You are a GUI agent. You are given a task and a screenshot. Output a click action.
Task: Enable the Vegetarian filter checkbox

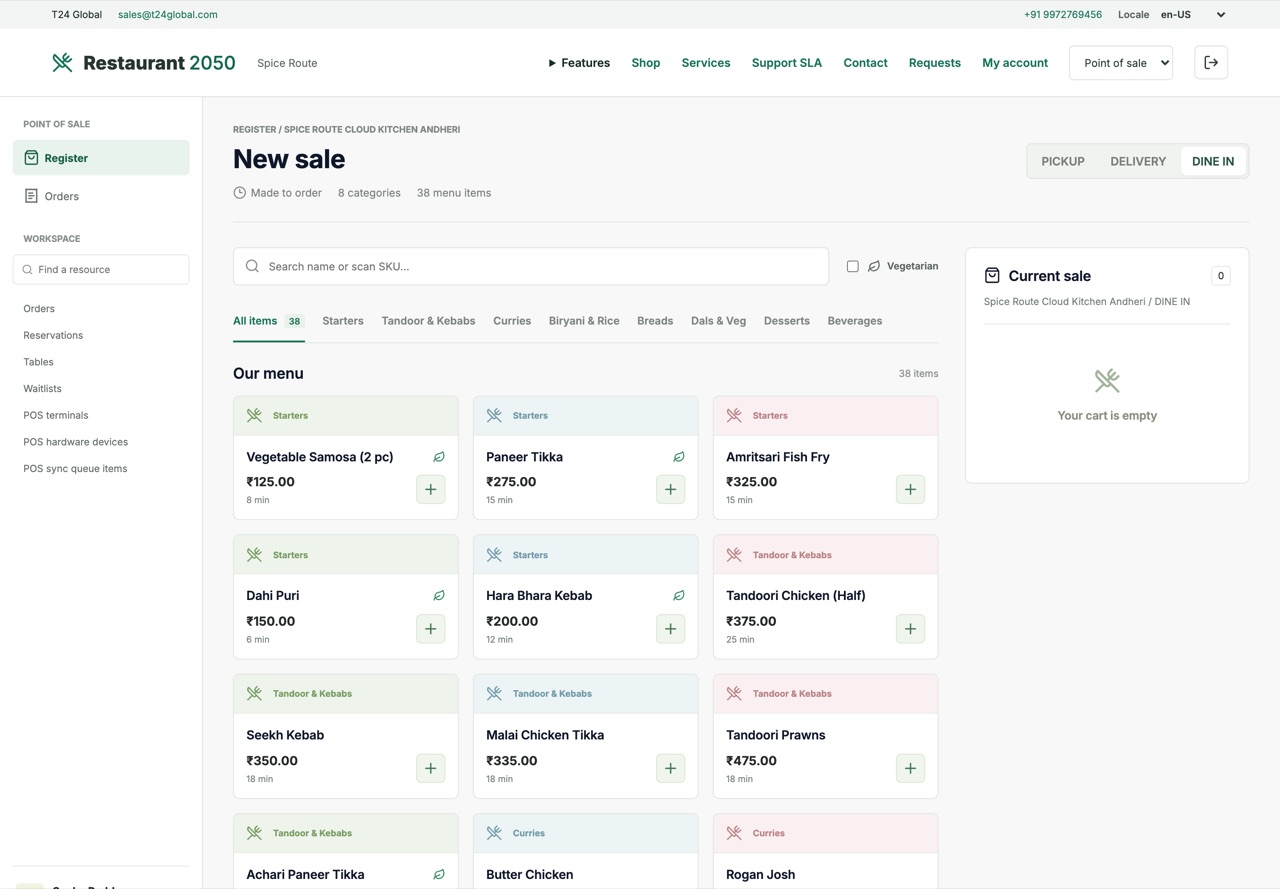tap(853, 267)
